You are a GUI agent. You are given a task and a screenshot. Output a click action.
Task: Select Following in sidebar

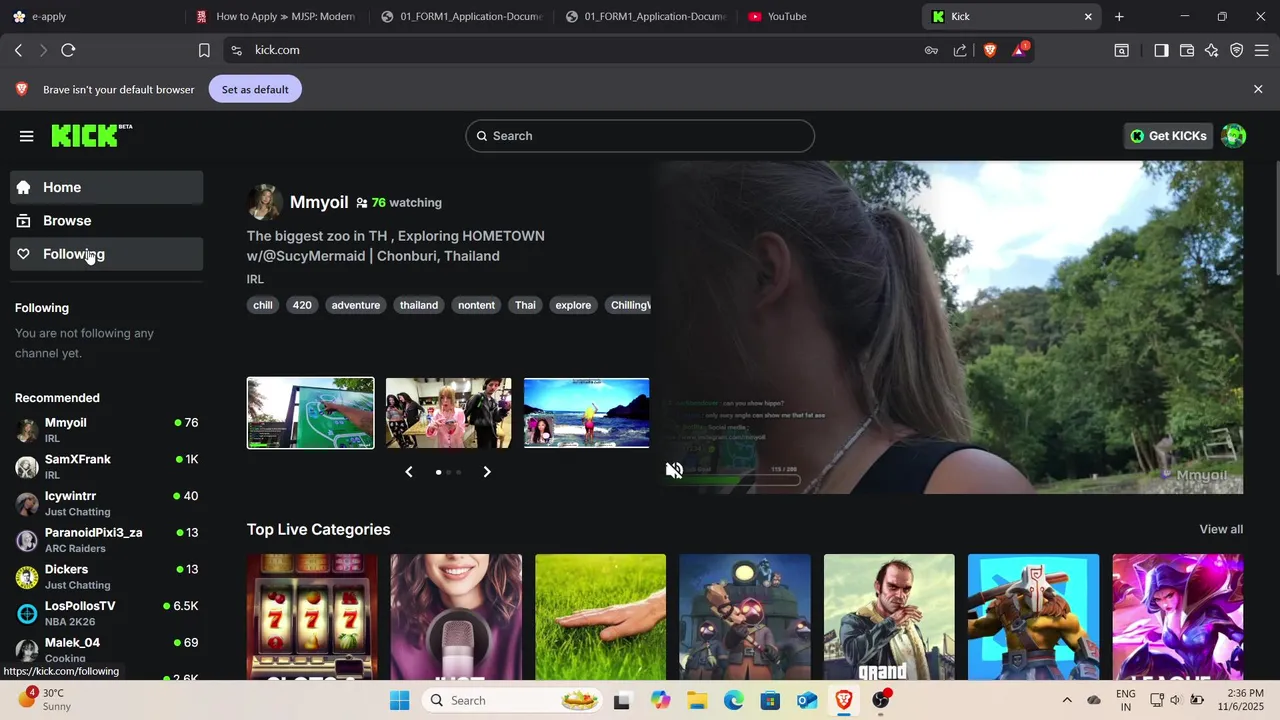coord(107,254)
